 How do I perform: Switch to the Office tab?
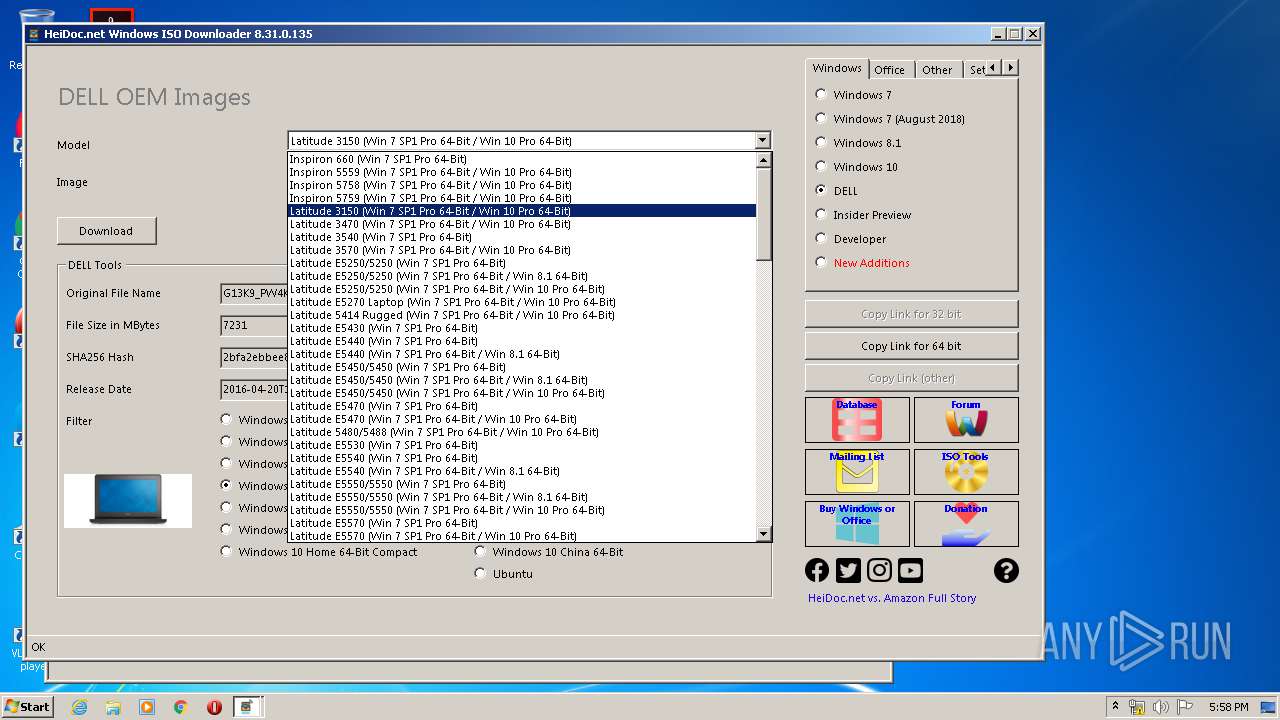(889, 70)
